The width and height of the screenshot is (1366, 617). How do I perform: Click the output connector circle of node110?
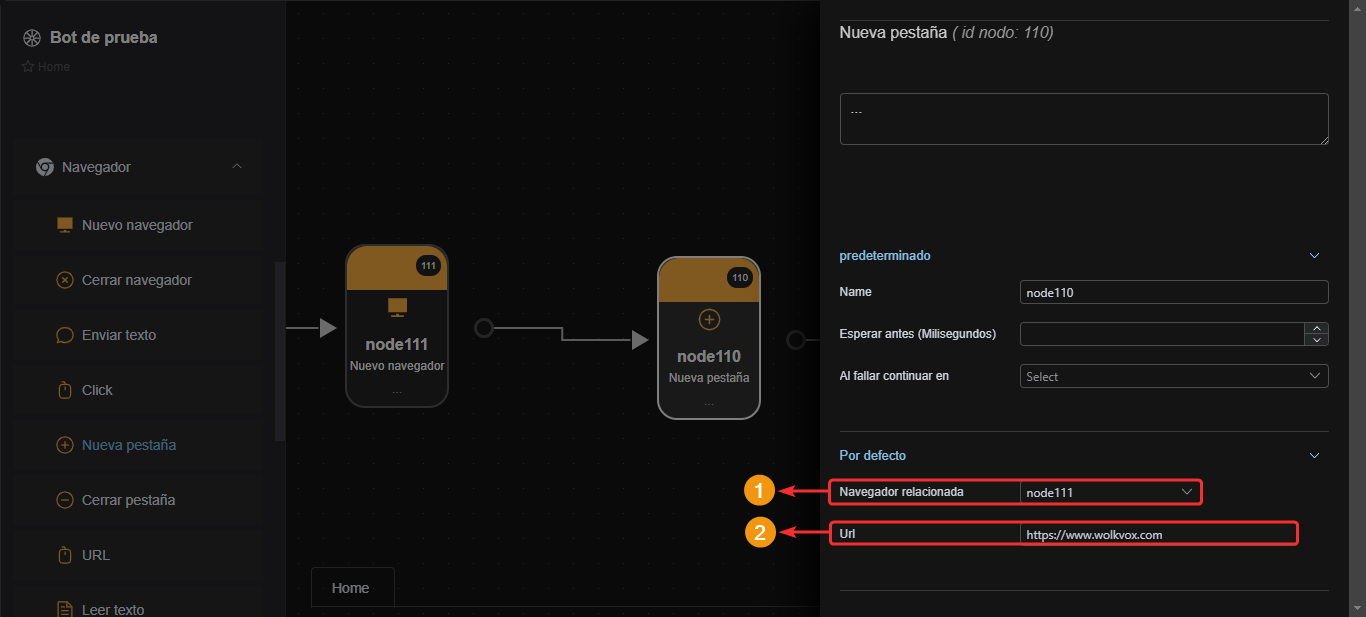796,340
